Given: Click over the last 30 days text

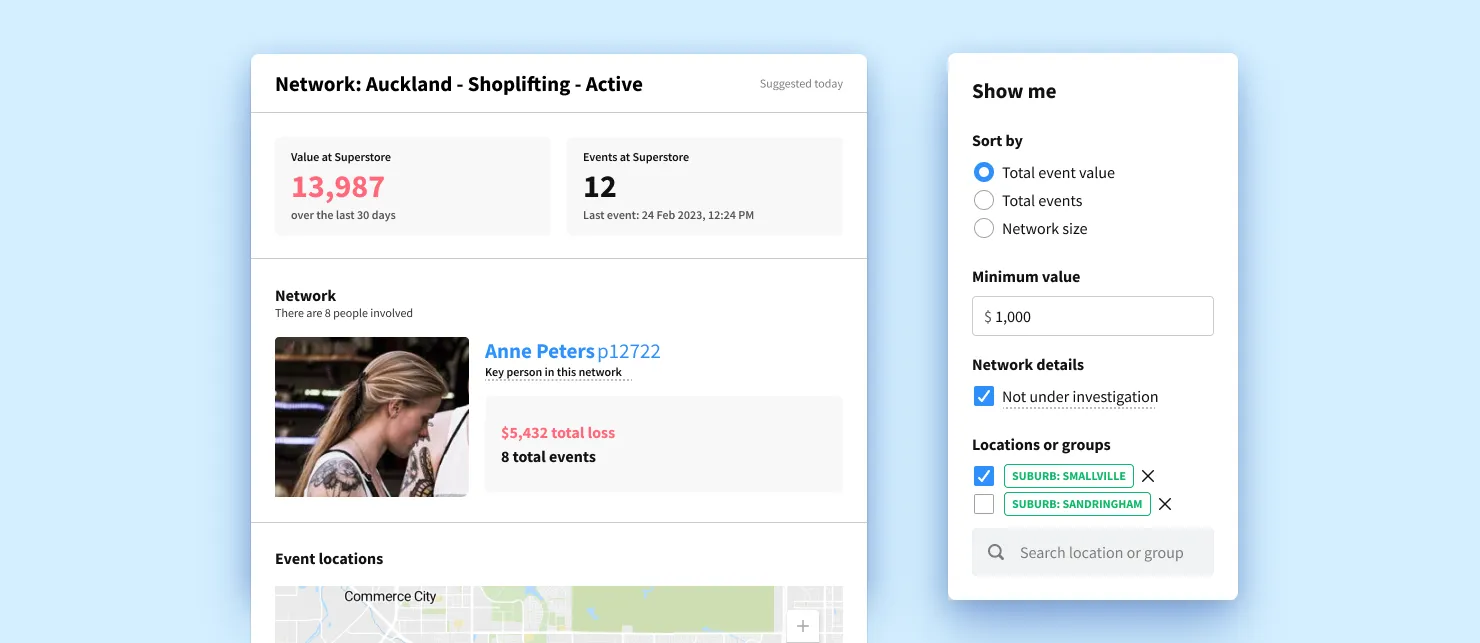Looking at the screenshot, I should (x=343, y=215).
